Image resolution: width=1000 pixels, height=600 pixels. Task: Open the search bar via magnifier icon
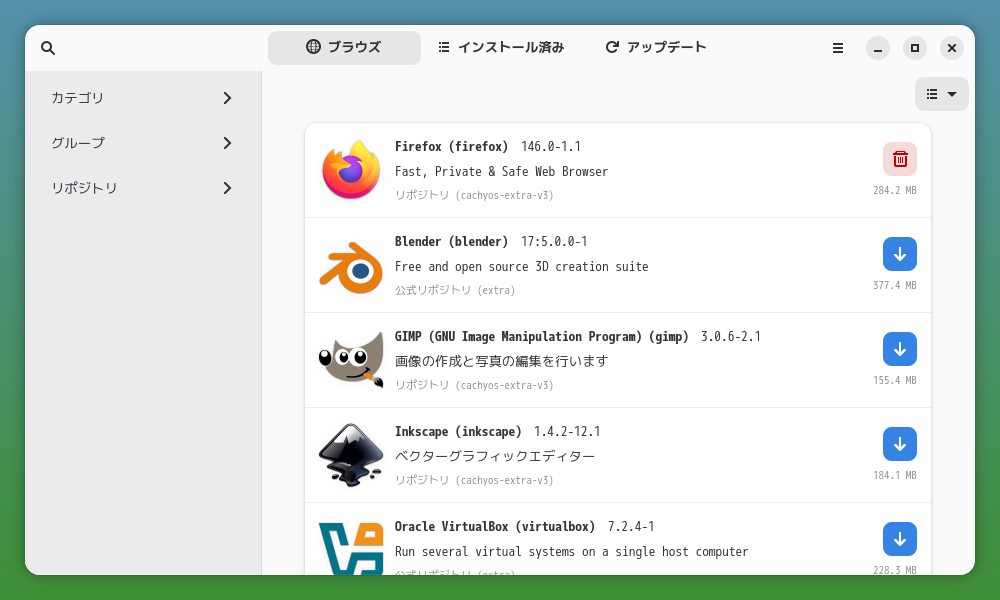pyautogui.click(x=47, y=47)
